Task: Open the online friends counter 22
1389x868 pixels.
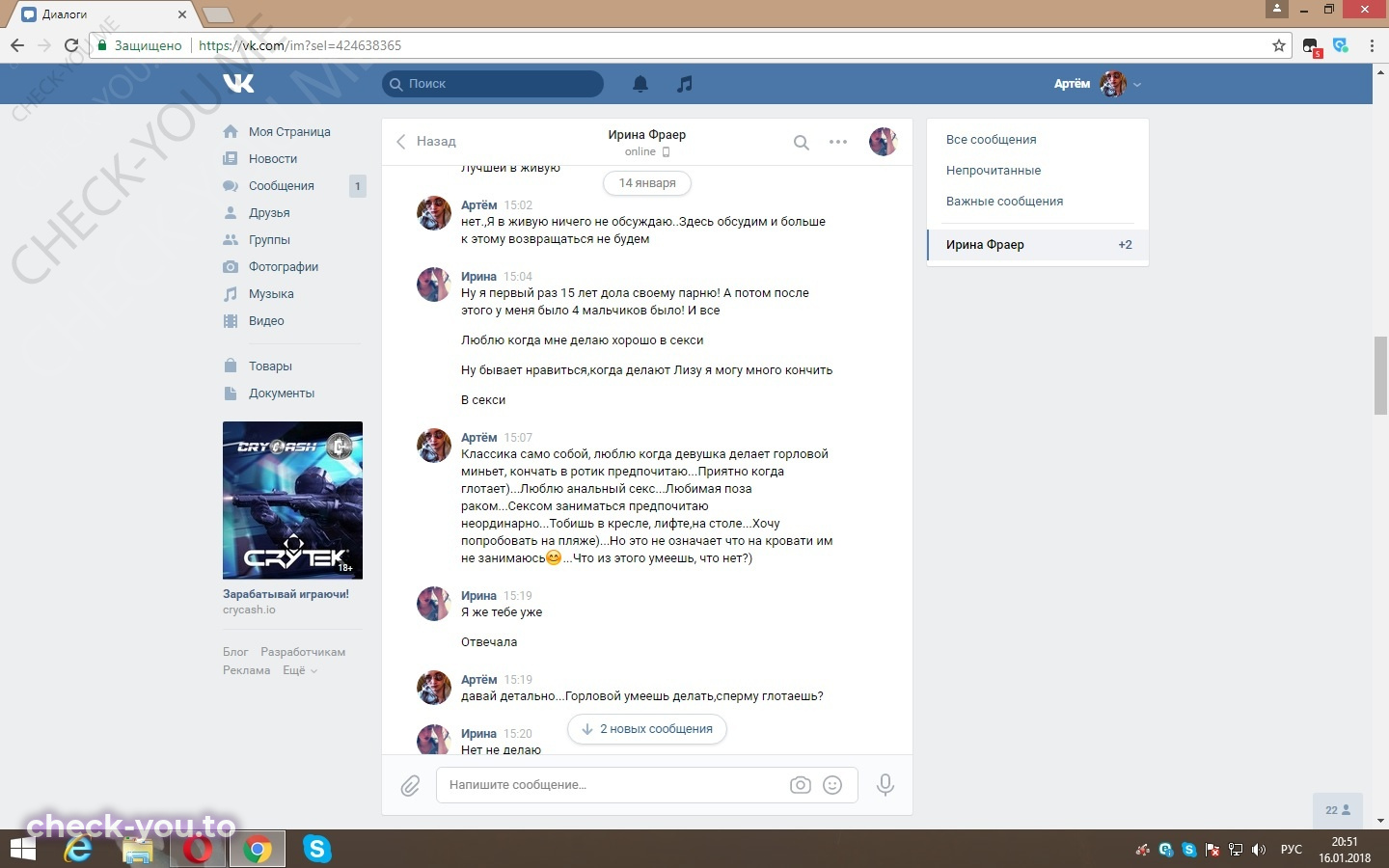Action: pyautogui.click(x=1338, y=810)
